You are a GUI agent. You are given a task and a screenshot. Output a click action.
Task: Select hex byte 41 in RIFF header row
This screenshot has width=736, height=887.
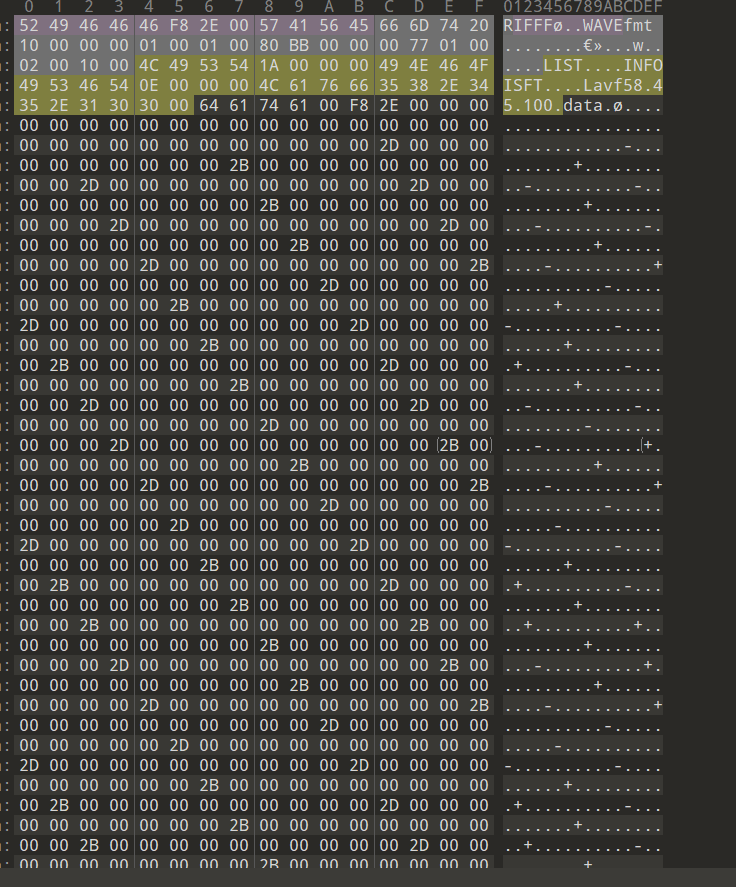coord(298,25)
